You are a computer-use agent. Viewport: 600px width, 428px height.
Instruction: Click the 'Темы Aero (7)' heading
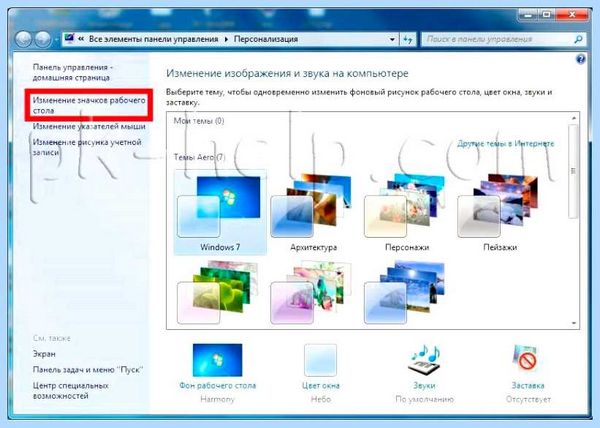pyautogui.click(x=199, y=157)
